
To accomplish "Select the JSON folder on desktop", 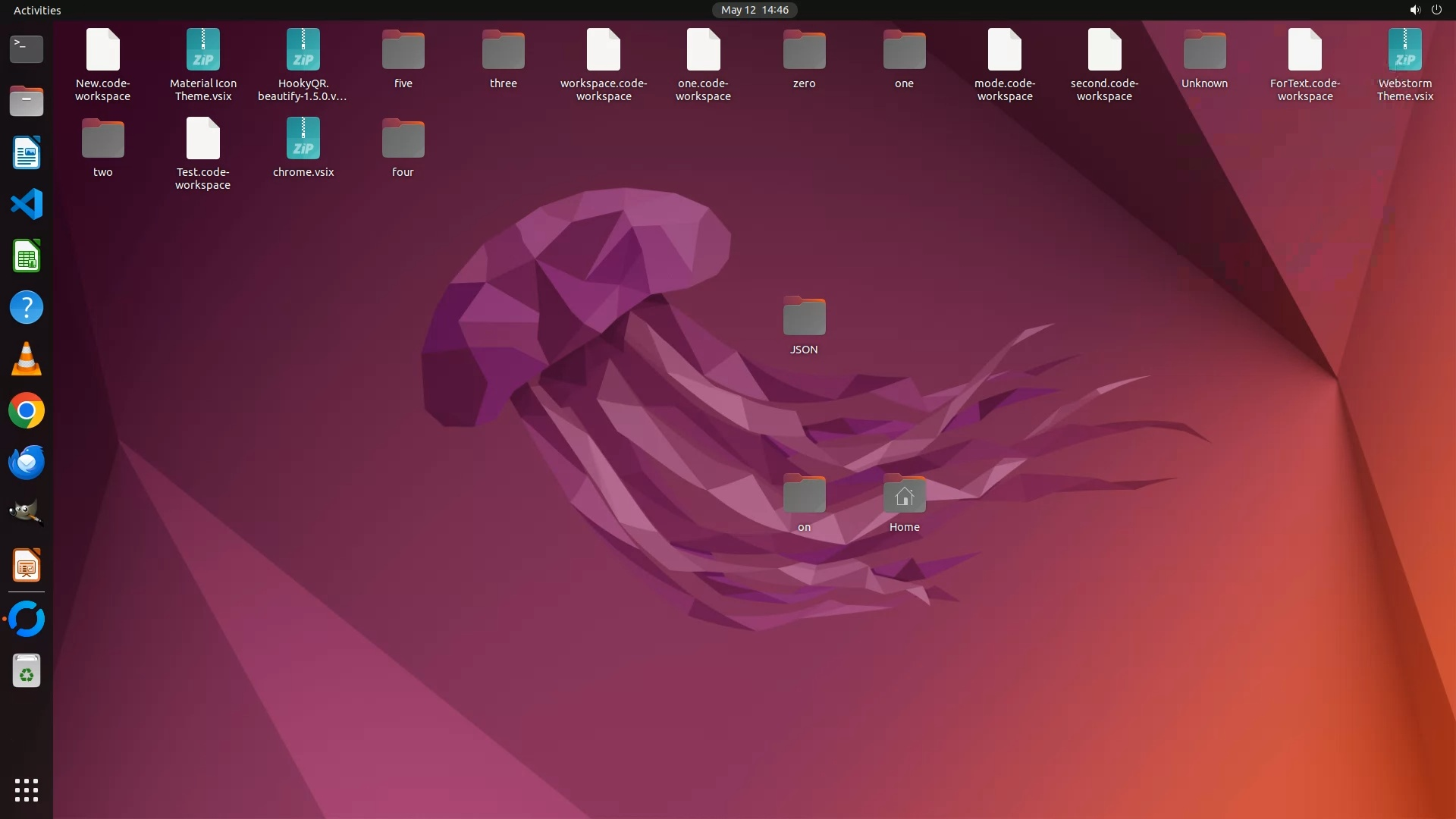I will tap(804, 317).
